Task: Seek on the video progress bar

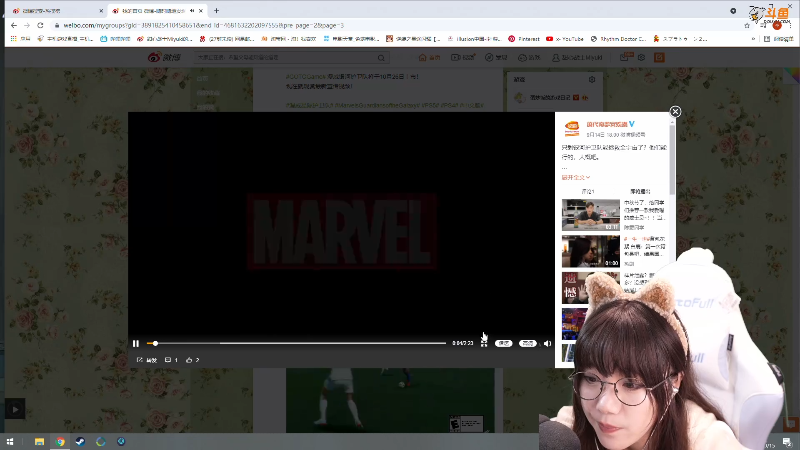Action: 296,343
